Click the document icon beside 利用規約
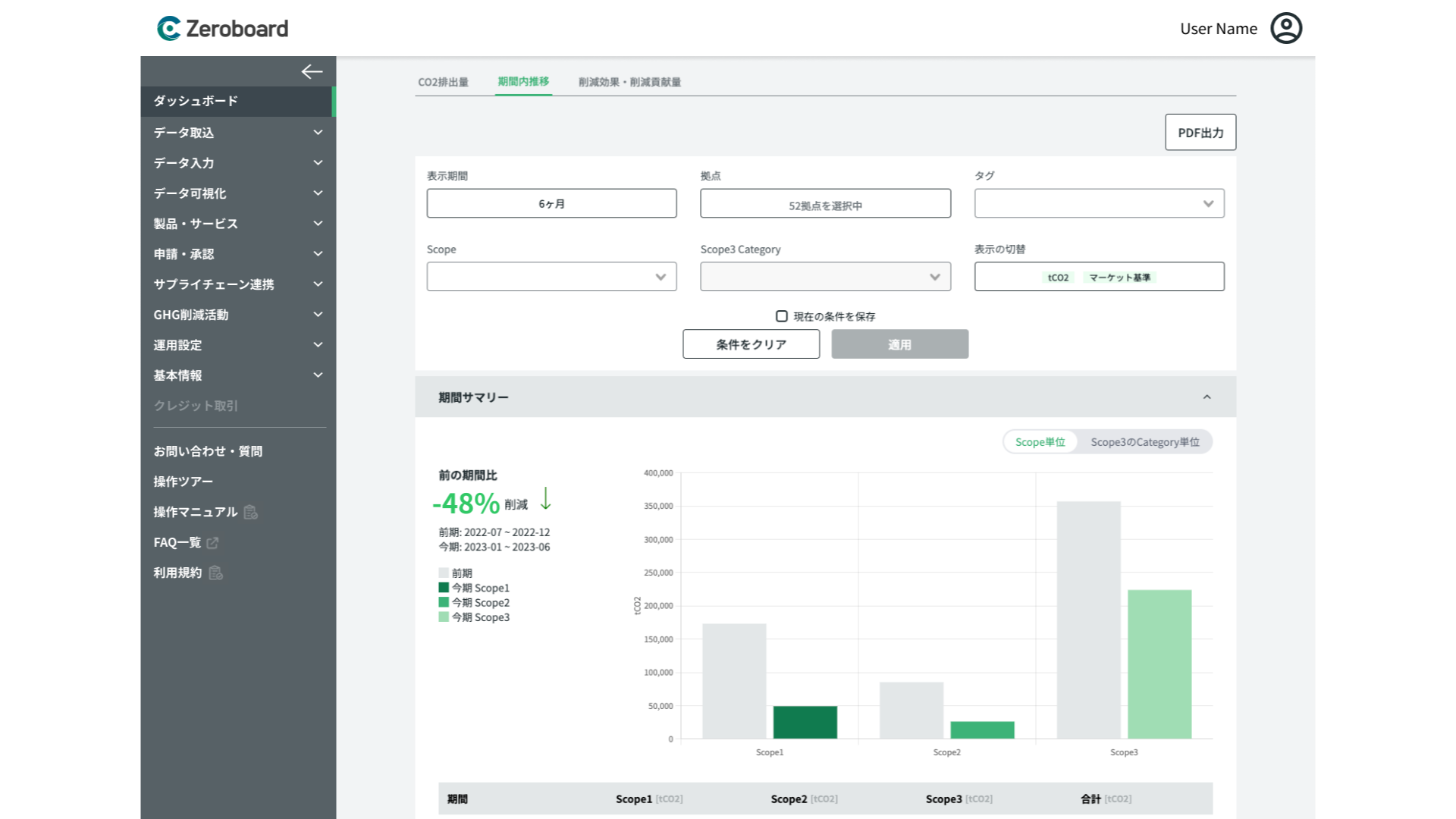Image resolution: width=1456 pixels, height=819 pixels. click(x=216, y=573)
